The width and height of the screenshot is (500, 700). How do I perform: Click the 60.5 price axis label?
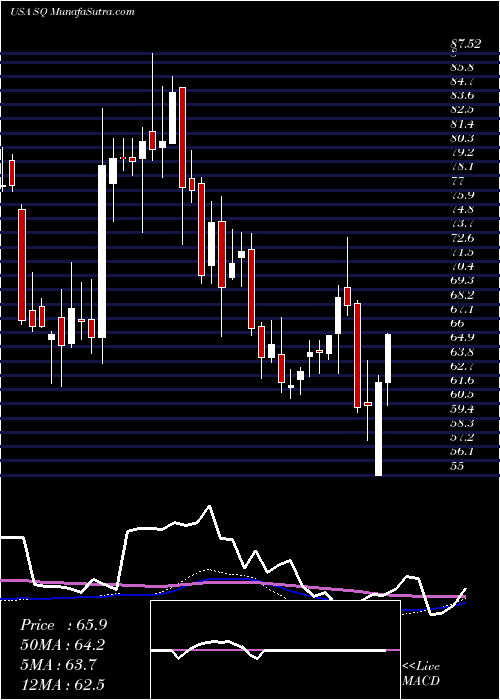(463, 394)
